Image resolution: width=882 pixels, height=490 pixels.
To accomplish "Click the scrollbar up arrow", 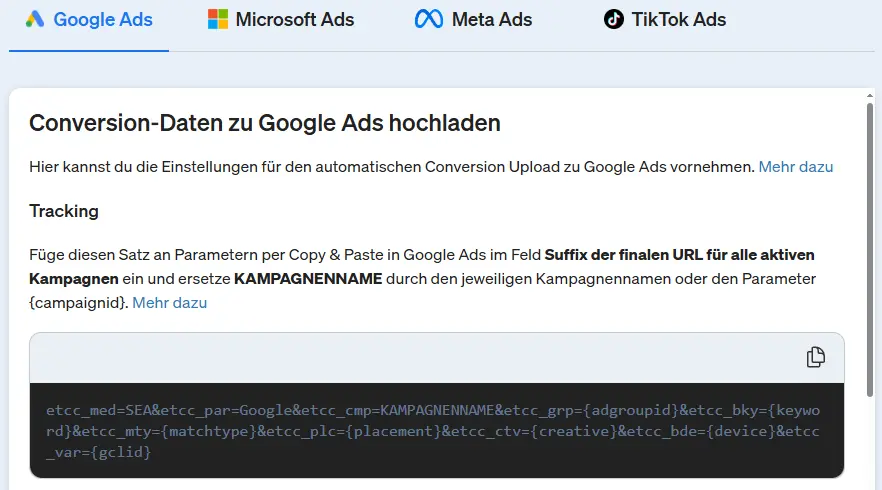I will 870,96.
